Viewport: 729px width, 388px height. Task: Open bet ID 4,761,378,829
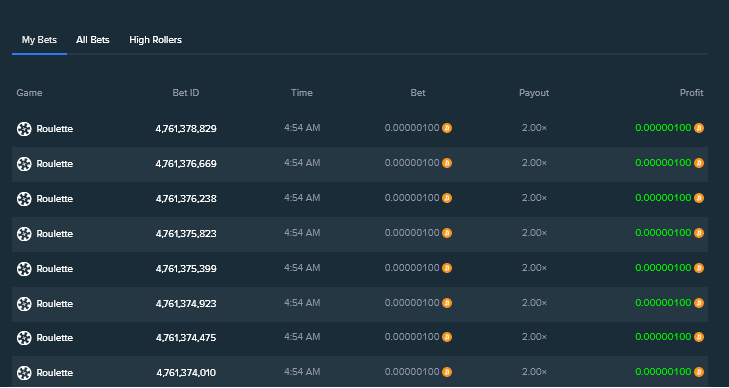186,129
